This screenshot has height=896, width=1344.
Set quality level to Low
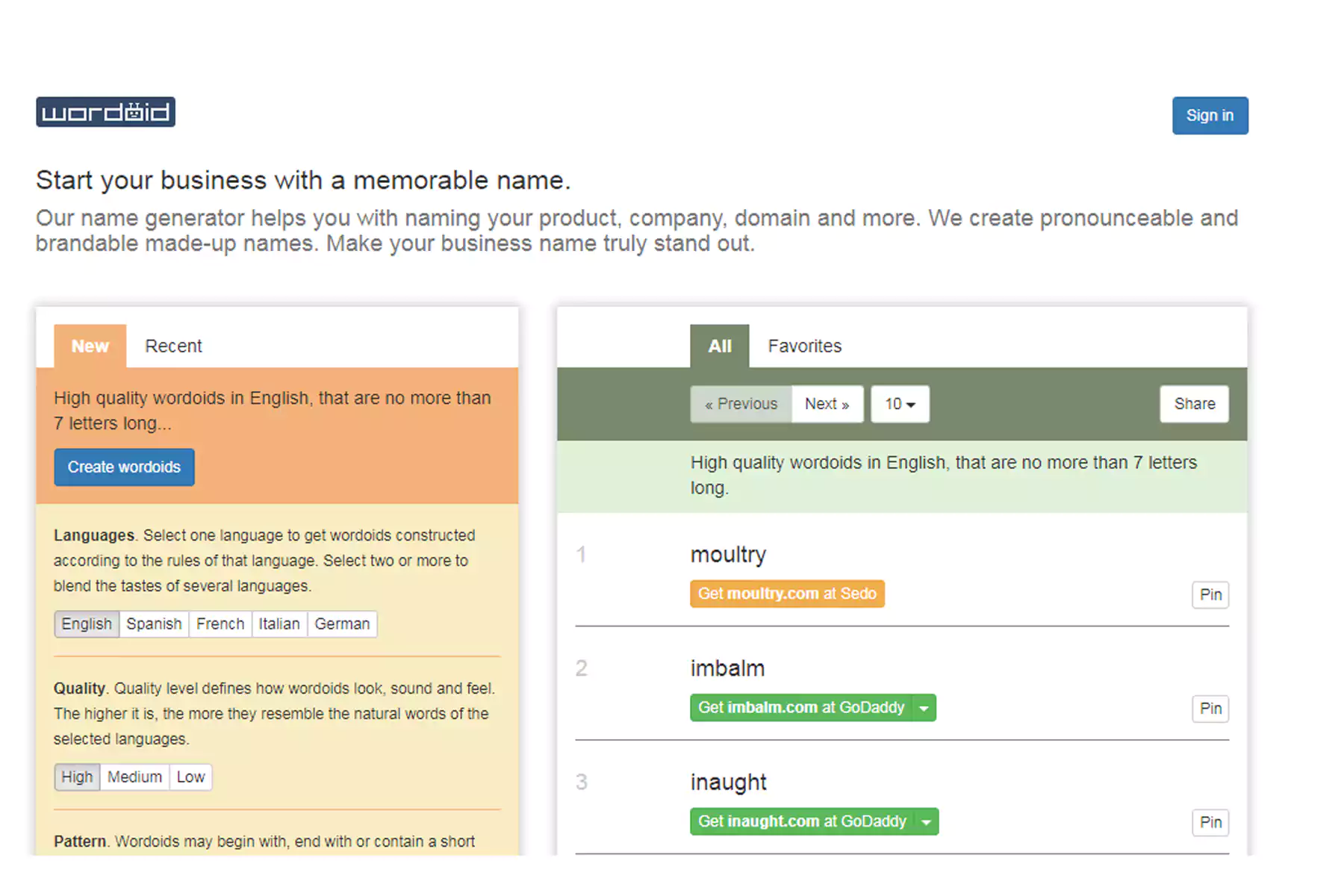[x=190, y=777]
